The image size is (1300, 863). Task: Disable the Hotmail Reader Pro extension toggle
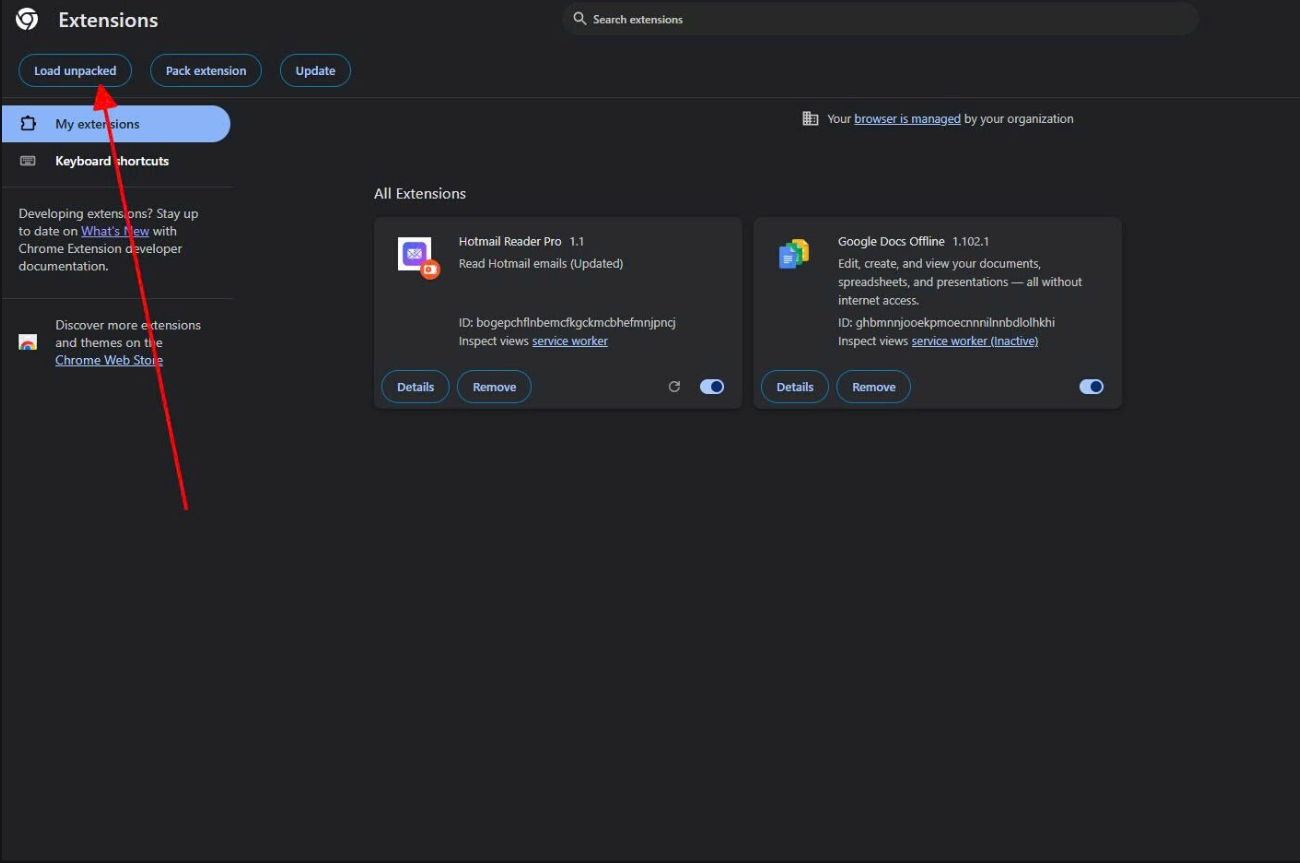712,386
